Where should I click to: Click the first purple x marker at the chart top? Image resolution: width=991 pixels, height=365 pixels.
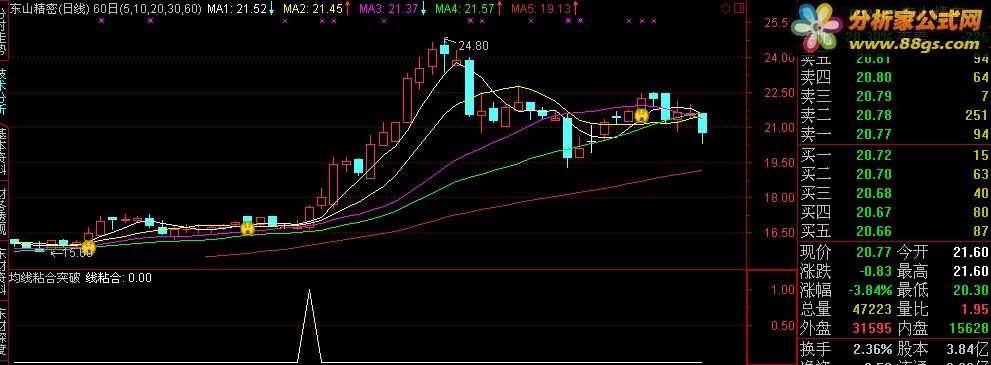(x=101, y=21)
